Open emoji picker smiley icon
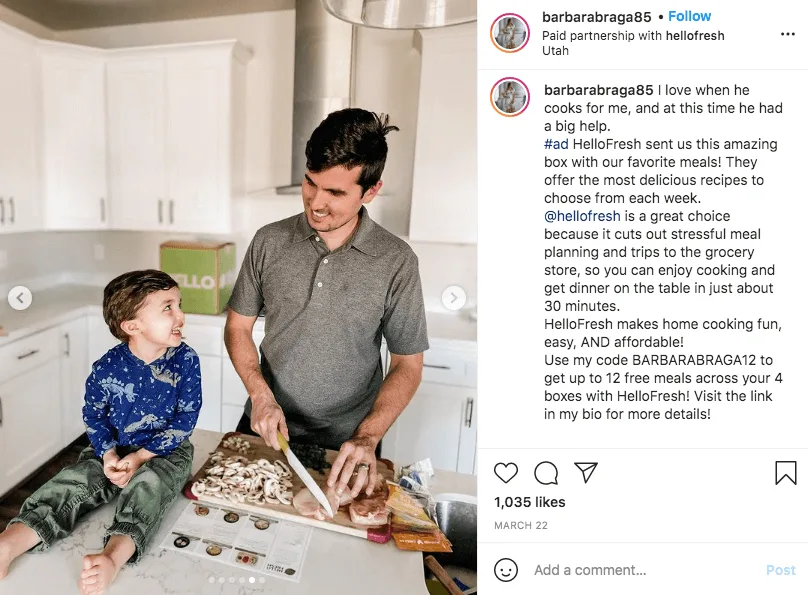808x595 pixels. point(506,570)
